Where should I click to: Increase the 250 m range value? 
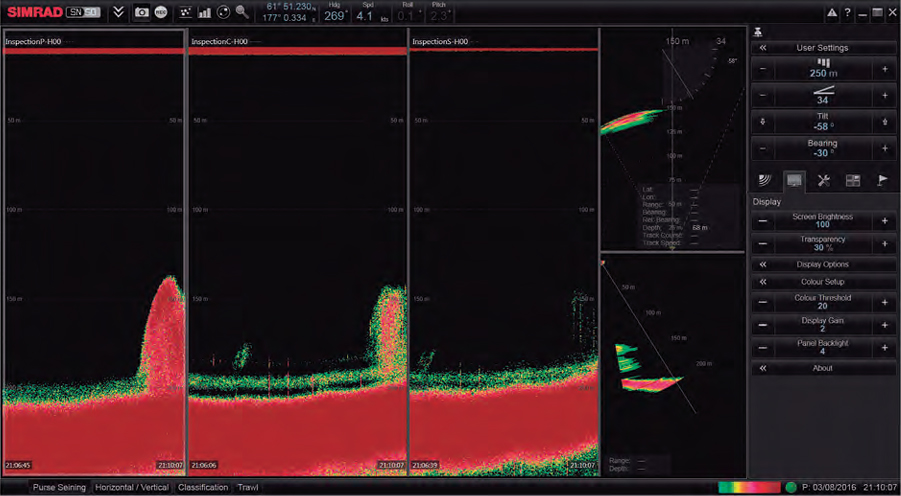point(884,70)
